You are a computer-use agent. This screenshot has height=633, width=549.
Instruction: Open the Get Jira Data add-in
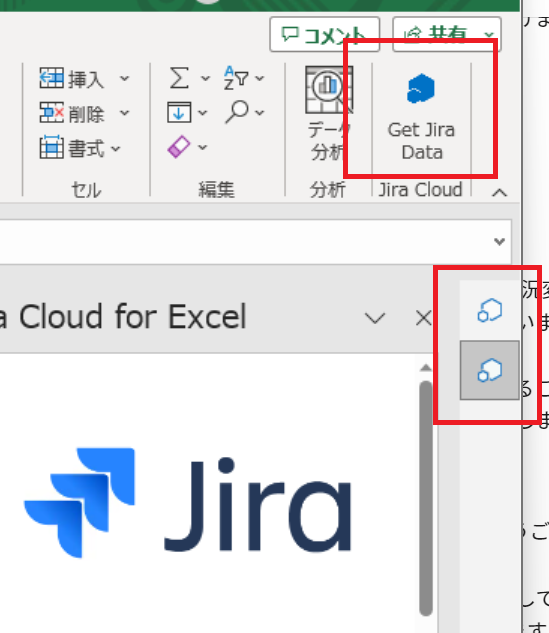[421, 118]
